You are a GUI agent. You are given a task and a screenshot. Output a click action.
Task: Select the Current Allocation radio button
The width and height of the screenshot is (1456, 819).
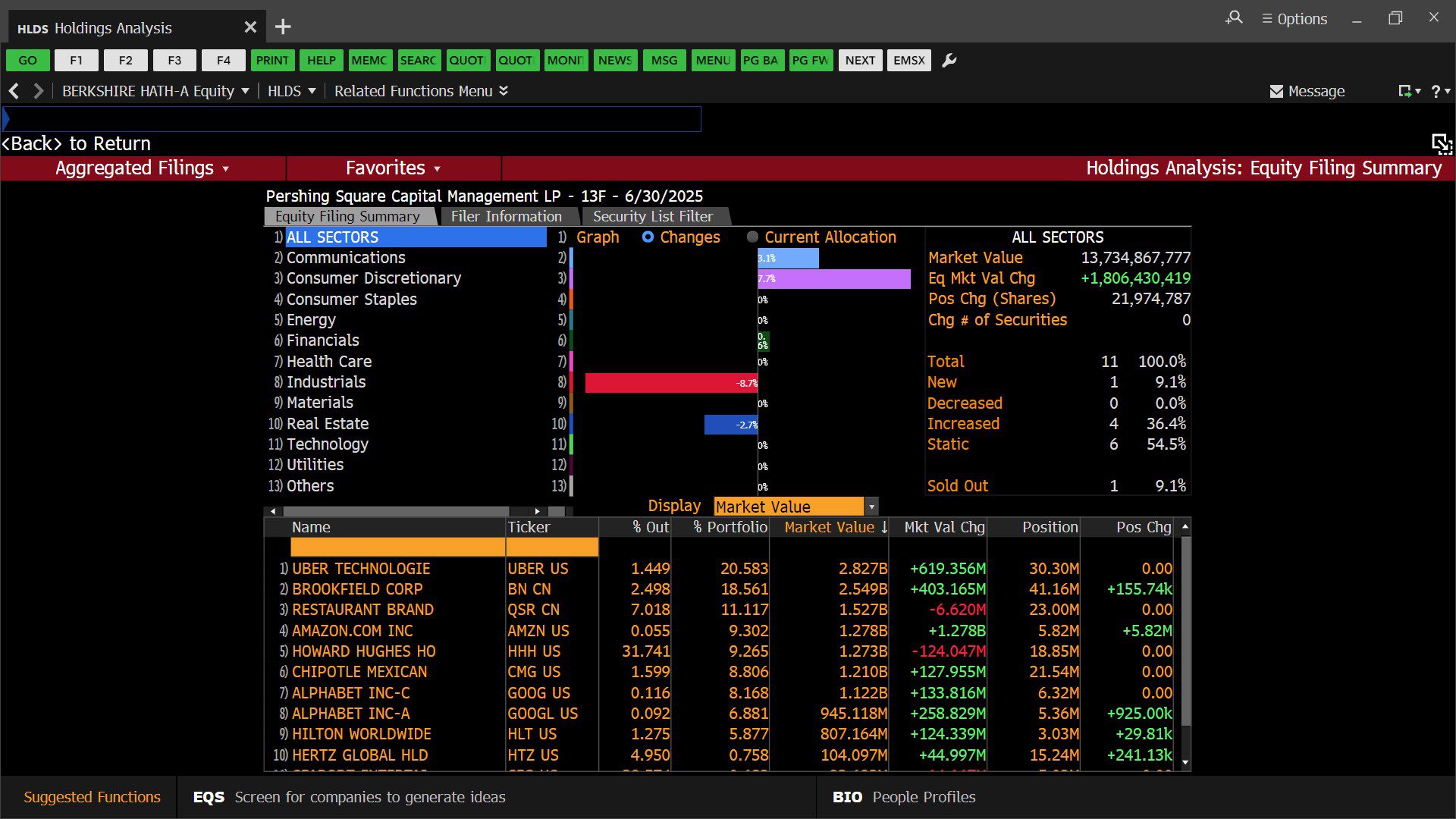752,237
